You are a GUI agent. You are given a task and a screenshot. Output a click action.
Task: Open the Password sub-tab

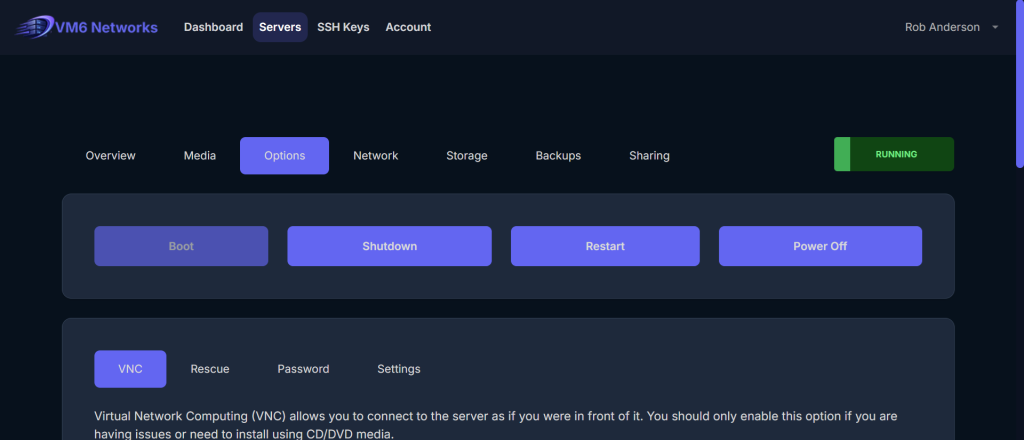pyautogui.click(x=303, y=369)
